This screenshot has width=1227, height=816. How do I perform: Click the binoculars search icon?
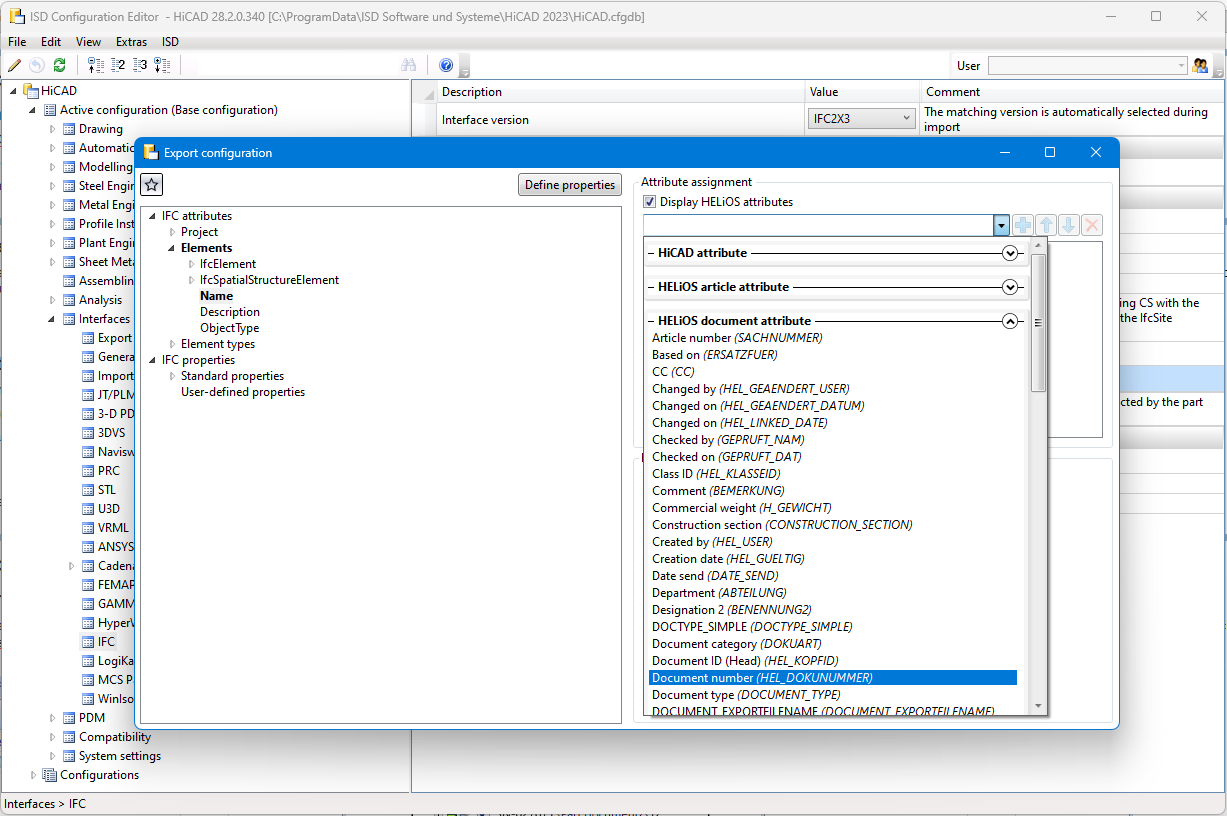pyautogui.click(x=408, y=65)
